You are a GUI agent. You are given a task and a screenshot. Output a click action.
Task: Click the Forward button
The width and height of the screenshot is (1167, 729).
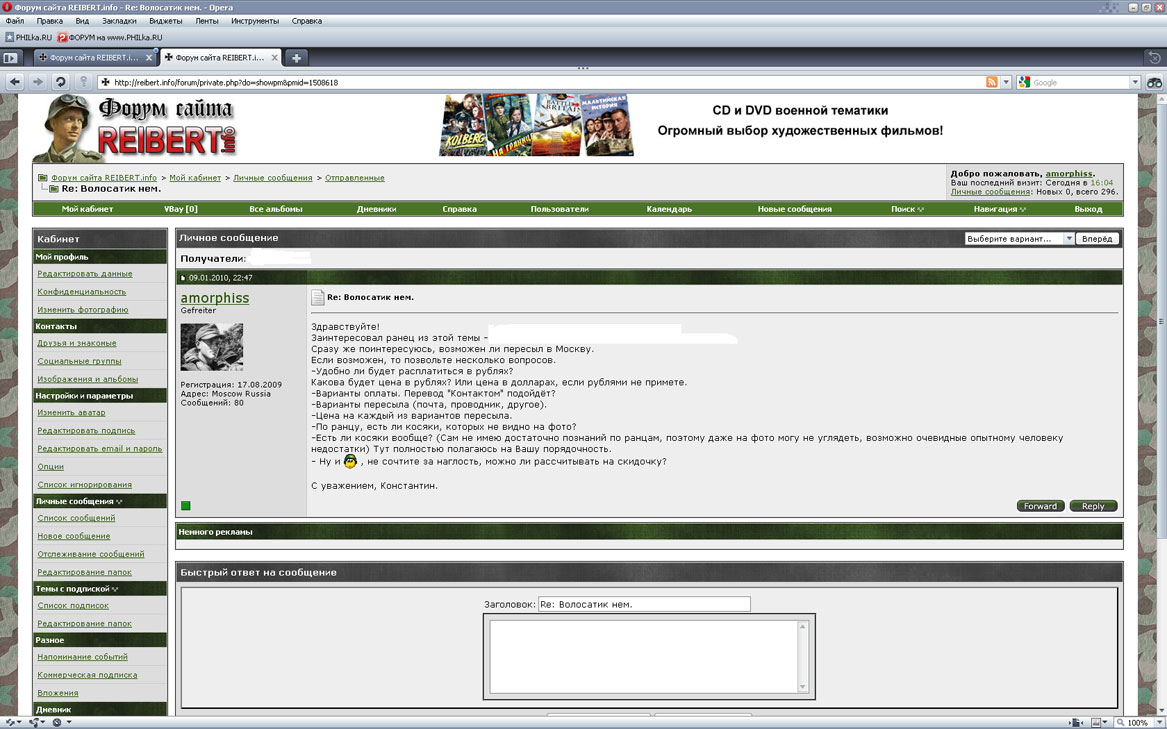tap(1040, 506)
